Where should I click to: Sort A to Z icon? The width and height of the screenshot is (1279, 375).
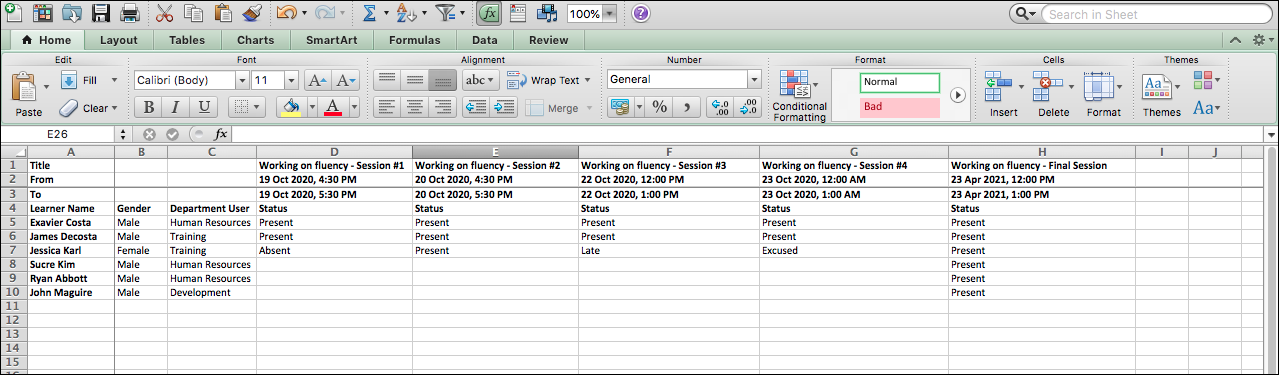(406, 13)
